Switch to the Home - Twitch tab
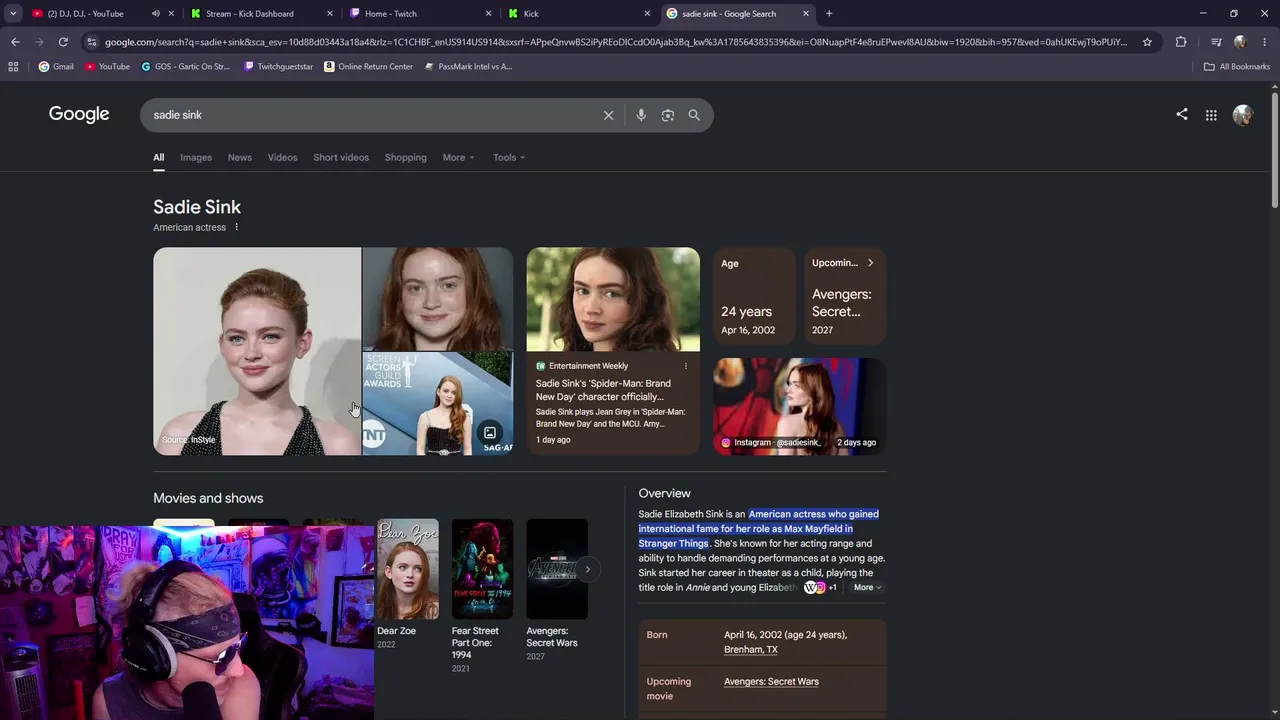The image size is (1280, 720). [418, 14]
